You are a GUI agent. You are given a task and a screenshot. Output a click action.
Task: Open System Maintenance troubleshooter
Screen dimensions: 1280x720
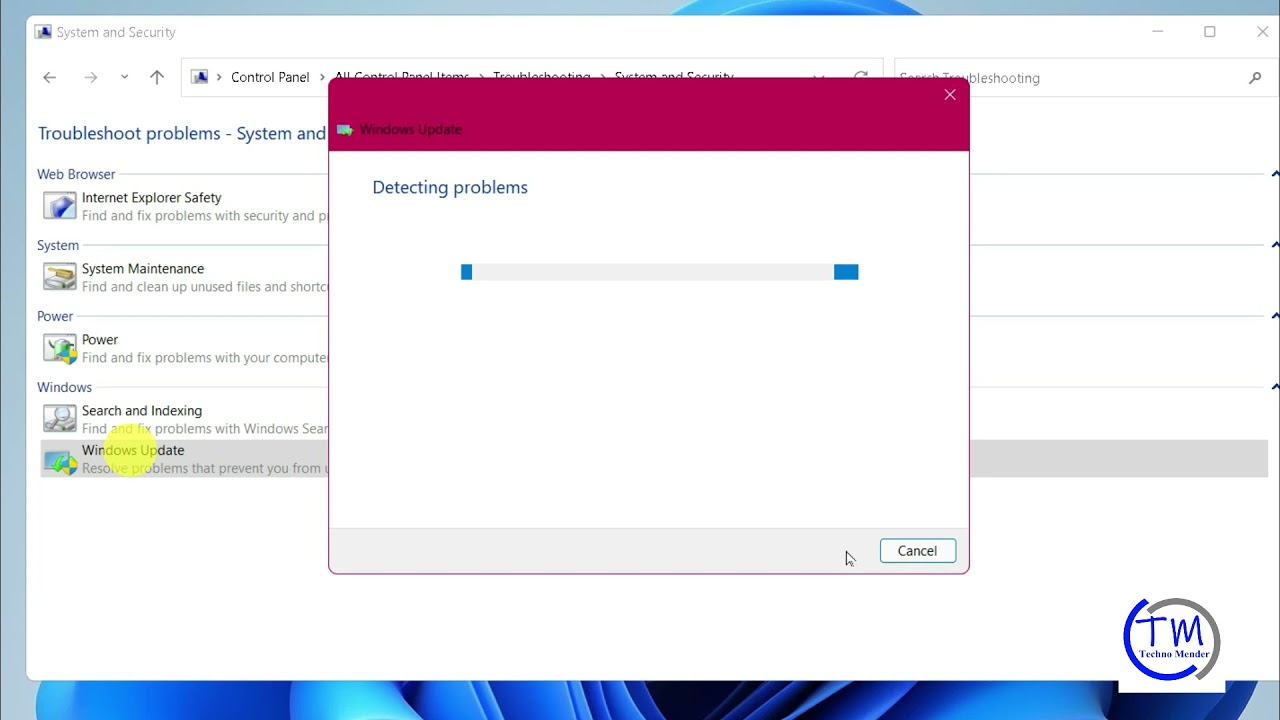143,269
